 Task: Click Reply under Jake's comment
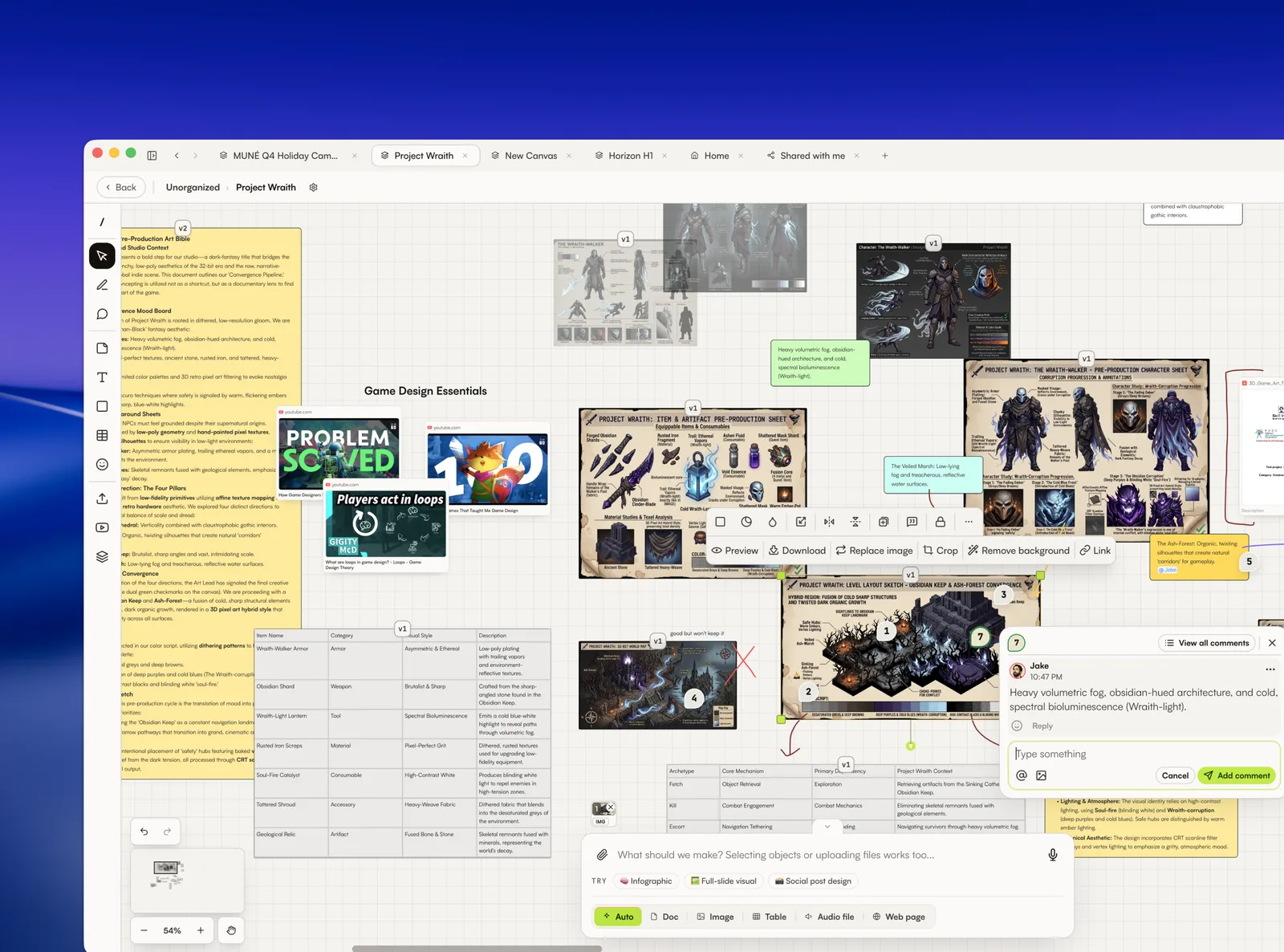coord(1042,726)
